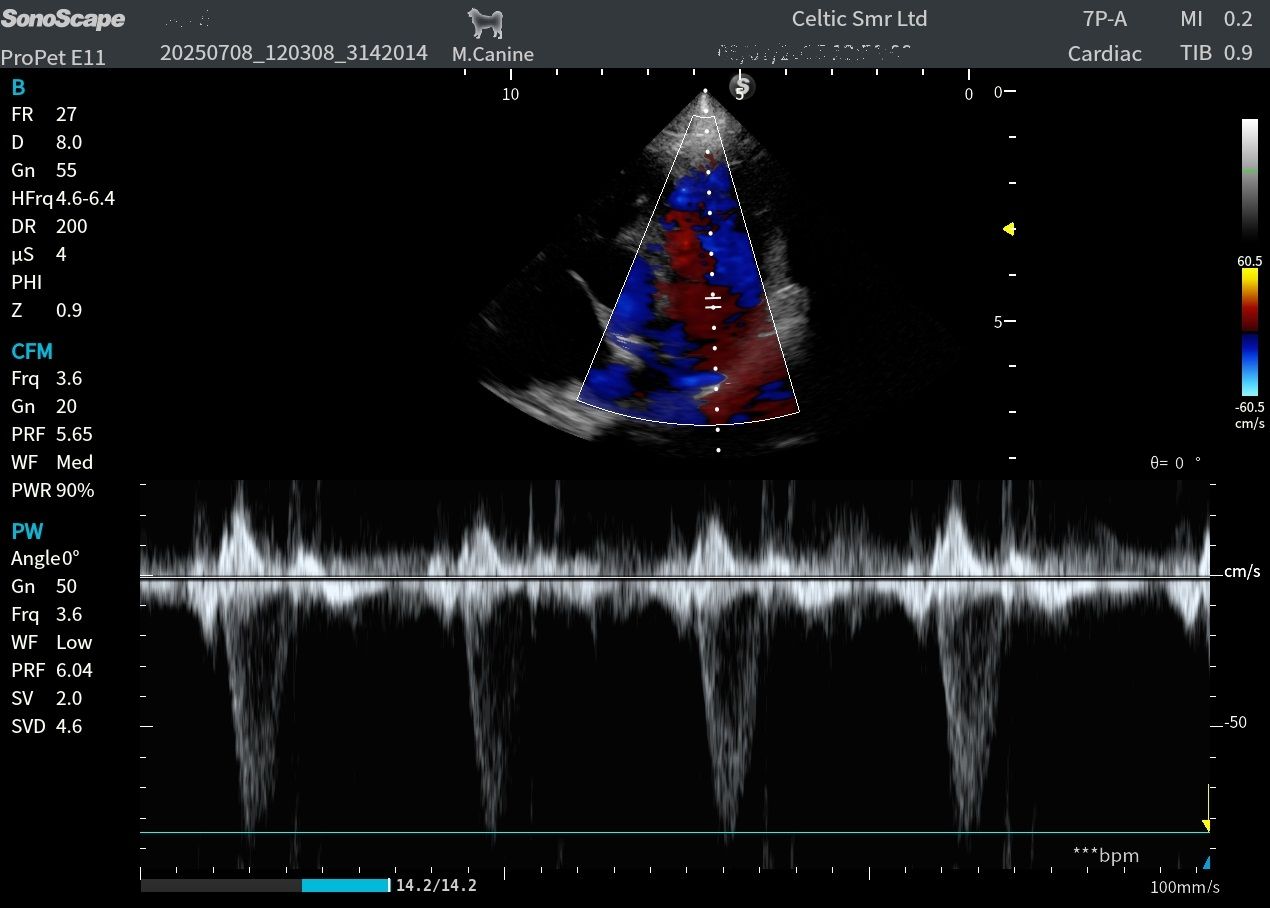
Task: Click the SonoScape logo
Action: coord(63,19)
